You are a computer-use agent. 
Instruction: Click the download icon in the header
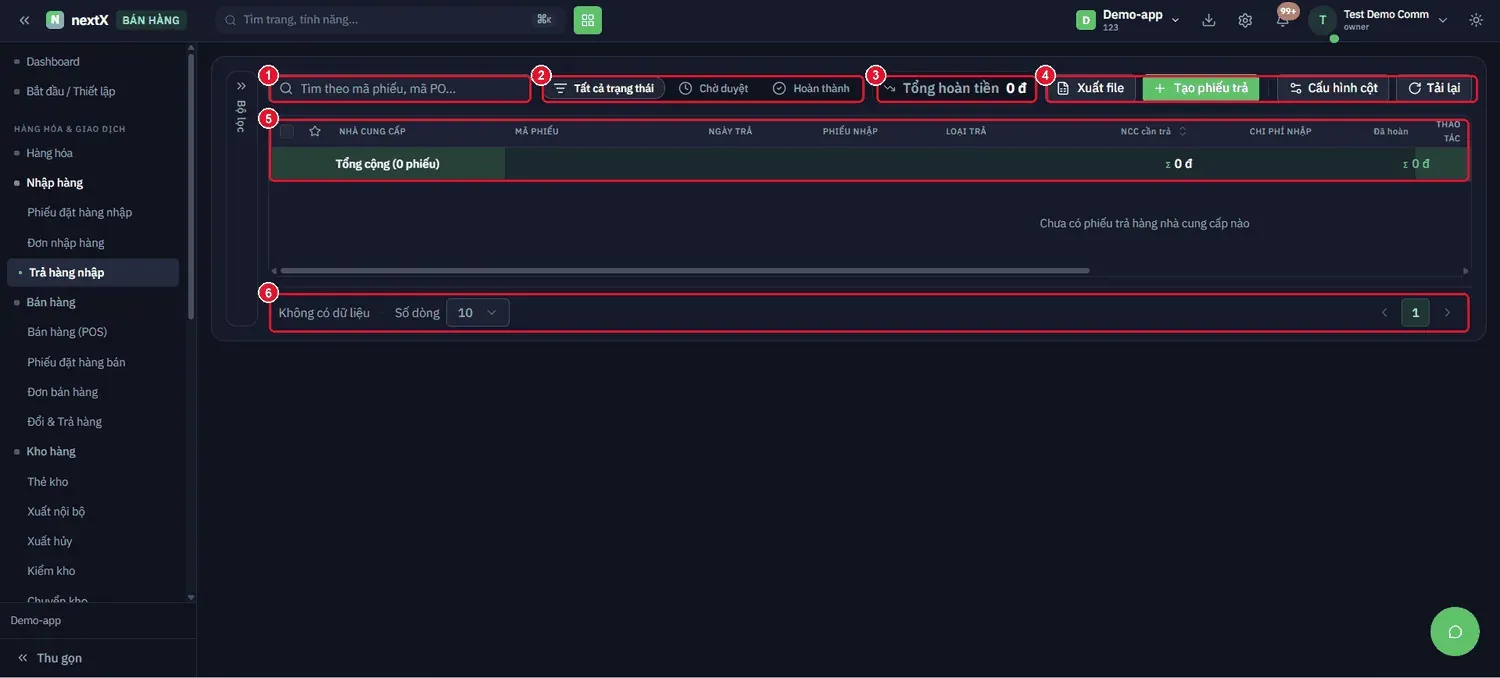[x=1209, y=20]
